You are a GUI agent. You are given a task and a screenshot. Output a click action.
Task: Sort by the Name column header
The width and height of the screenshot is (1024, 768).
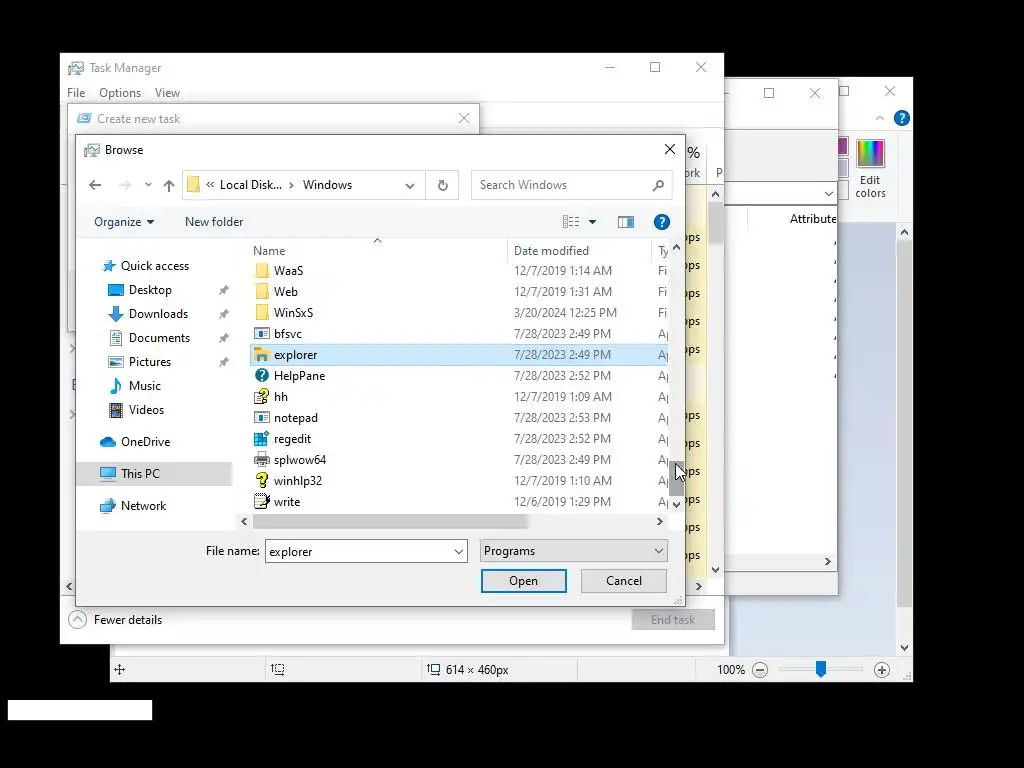(379, 251)
